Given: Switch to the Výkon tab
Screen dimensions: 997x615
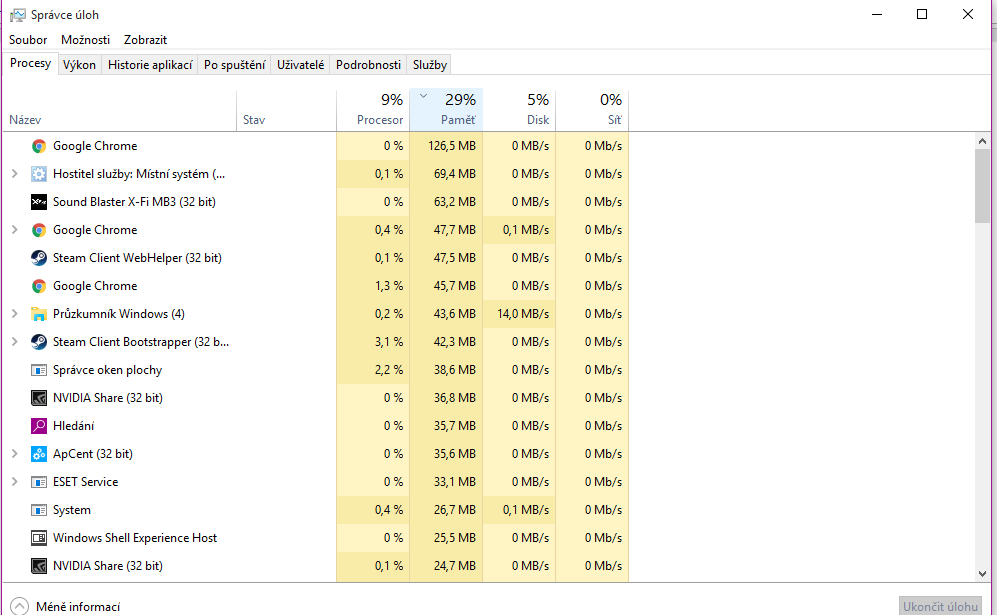Looking at the screenshot, I should point(79,65).
